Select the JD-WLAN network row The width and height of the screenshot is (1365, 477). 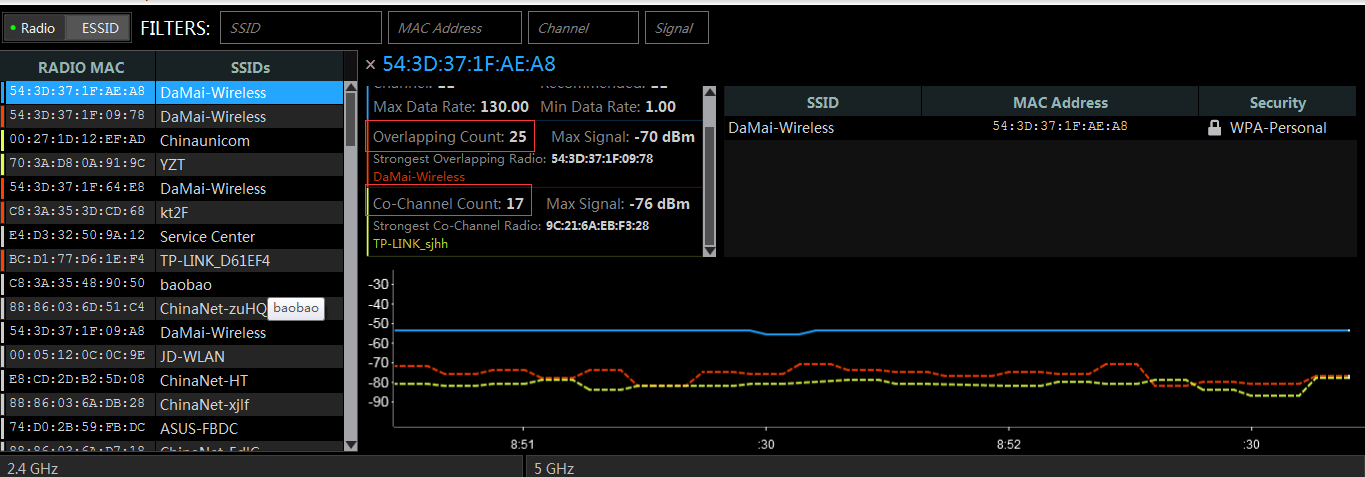point(173,356)
